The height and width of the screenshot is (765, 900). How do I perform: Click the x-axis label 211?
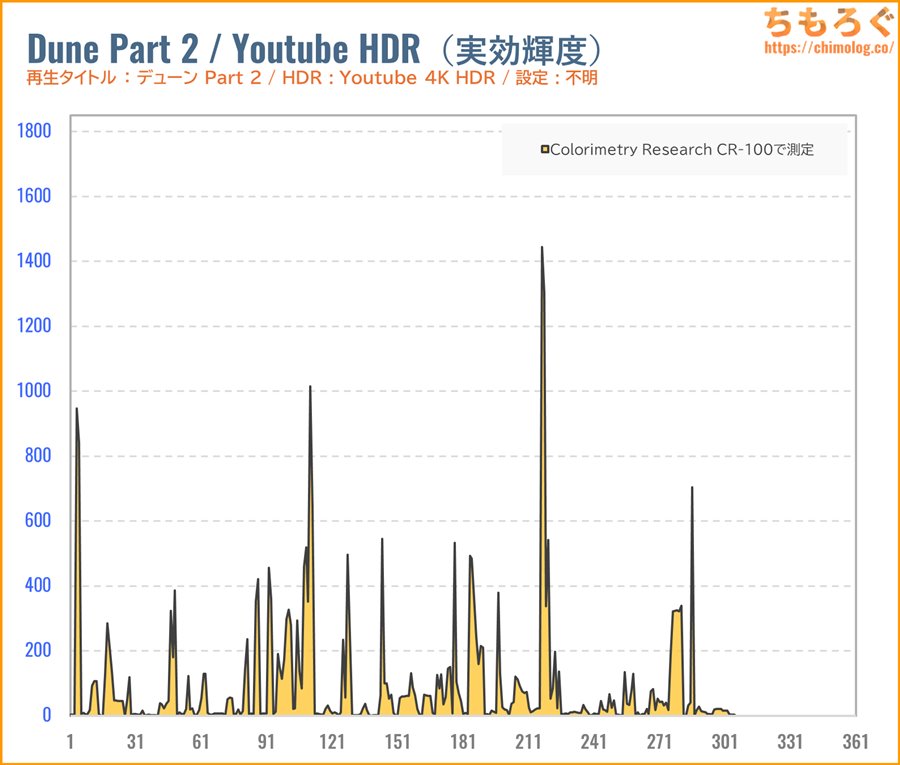click(x=528, y=741)
